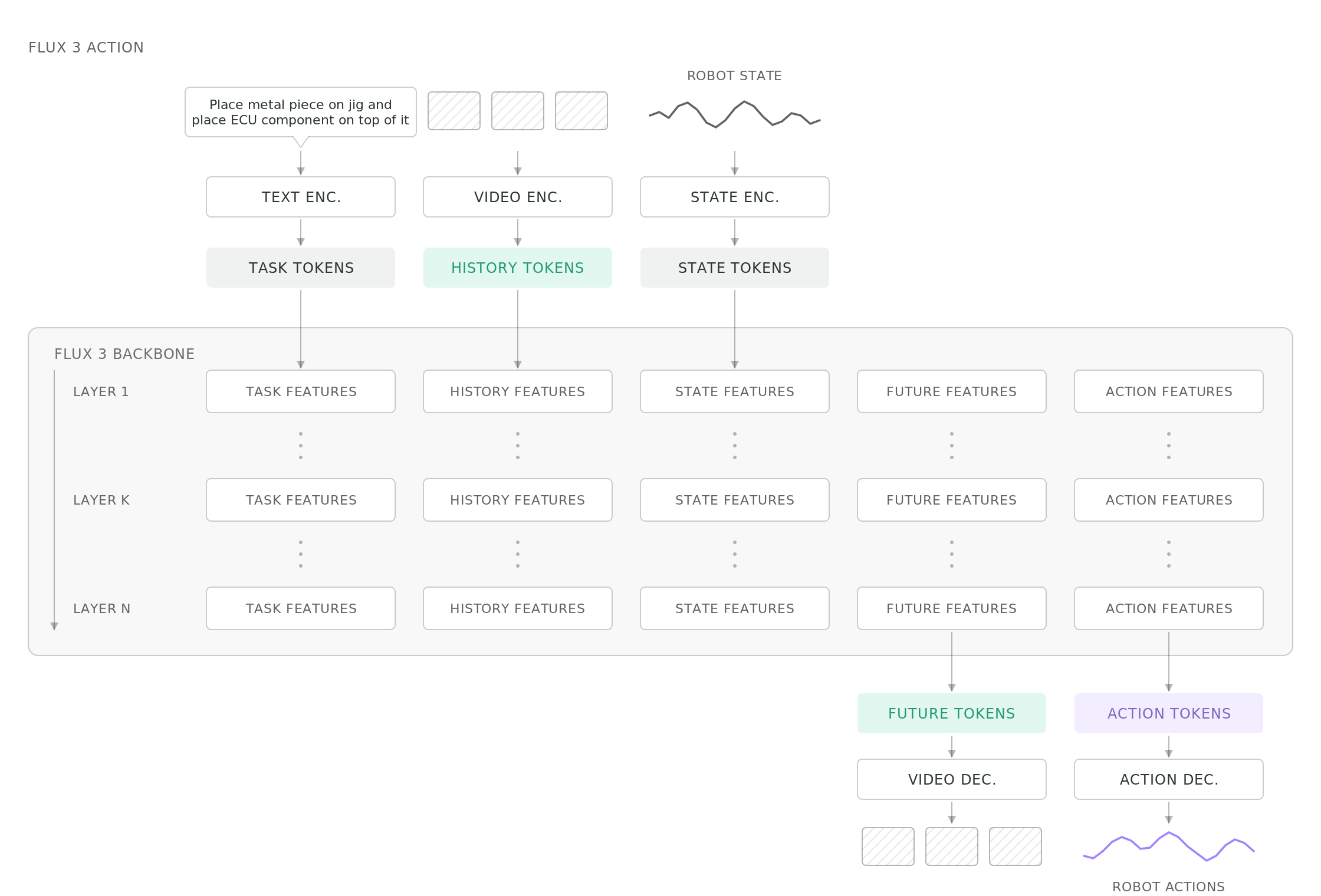The width and height of the screenshot is (1321, 896).
Task: Click ACTION FEATURES in the Layer 1 row
Action: 1169,391
